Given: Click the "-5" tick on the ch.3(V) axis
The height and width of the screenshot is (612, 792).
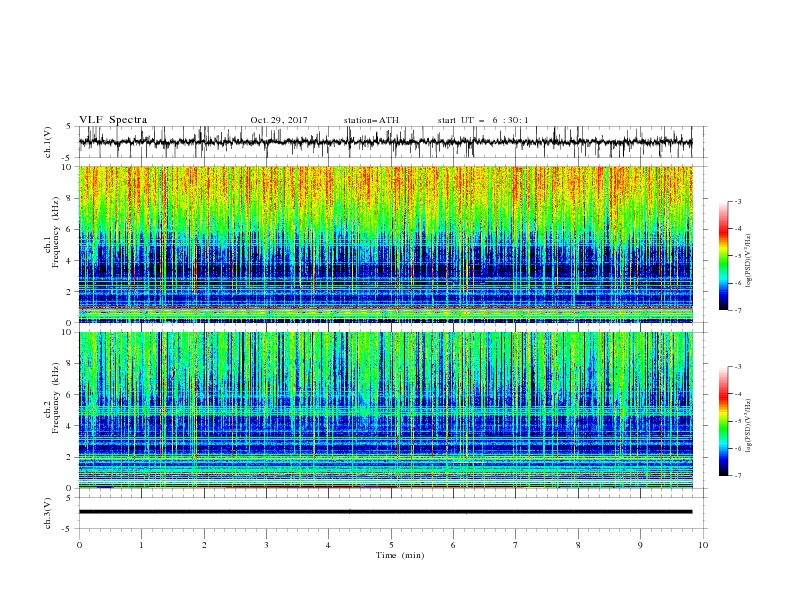Looking at the screenshot, I should [68, 529].
